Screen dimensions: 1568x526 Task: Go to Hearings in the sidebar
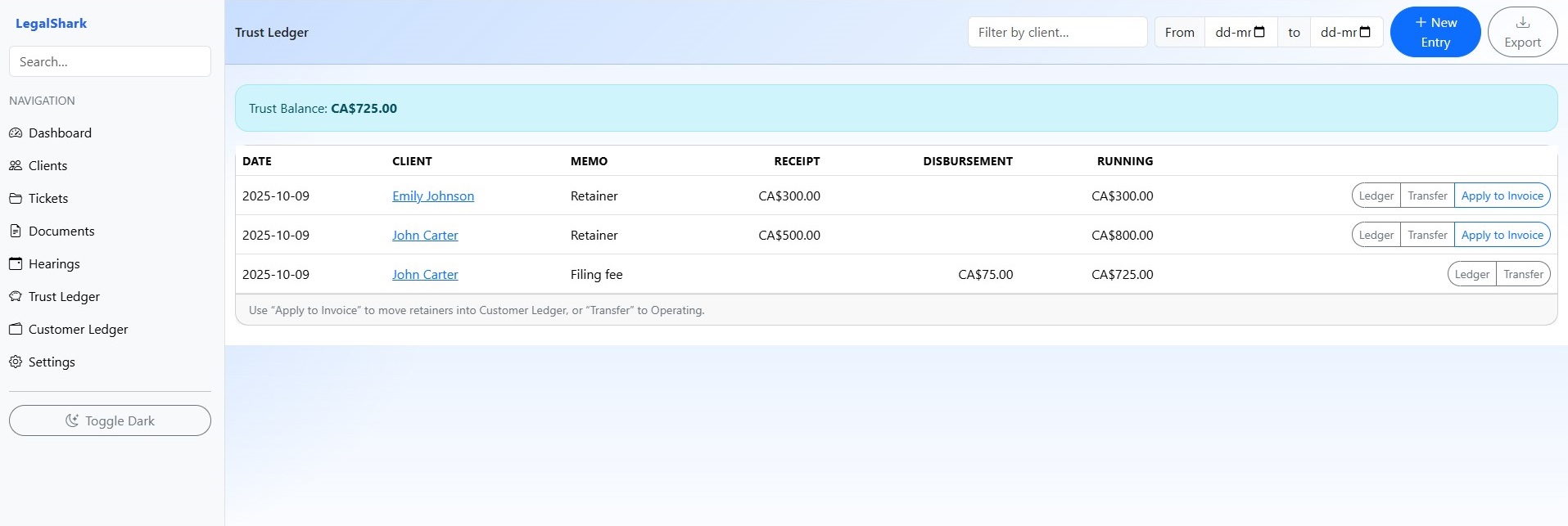54,263
